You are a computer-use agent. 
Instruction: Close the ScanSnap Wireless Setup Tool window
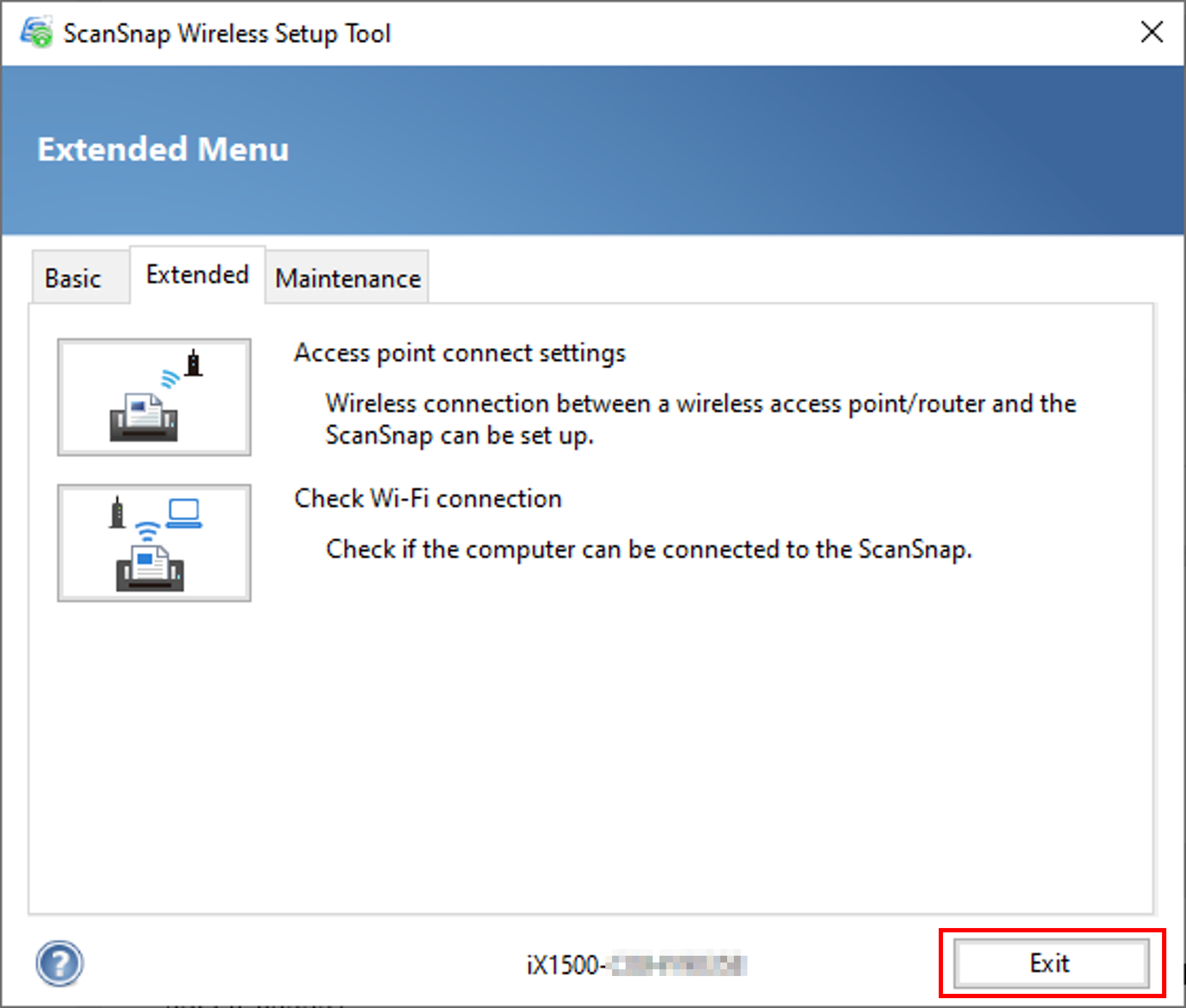point(1152,32)
